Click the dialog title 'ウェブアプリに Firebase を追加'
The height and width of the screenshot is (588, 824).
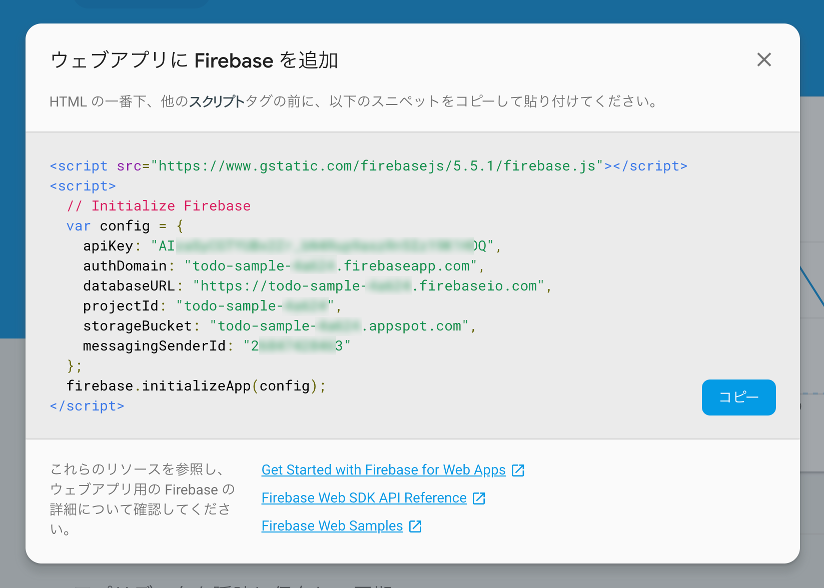(x=194, y=60)
